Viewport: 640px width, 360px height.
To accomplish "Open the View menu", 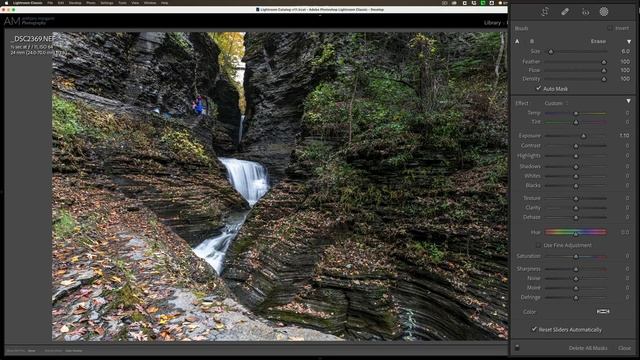I will point(135,3).
